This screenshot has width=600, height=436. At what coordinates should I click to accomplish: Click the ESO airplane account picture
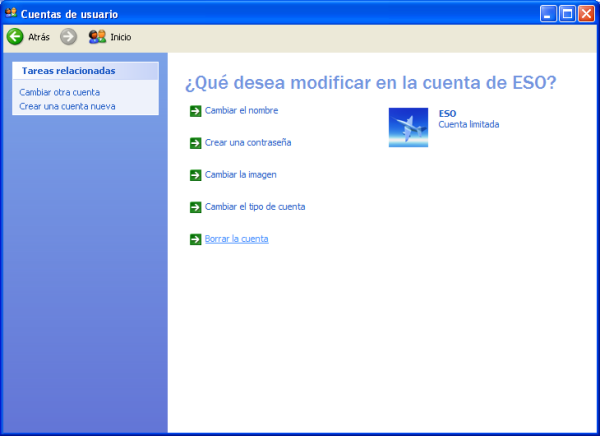coord(408,128)
